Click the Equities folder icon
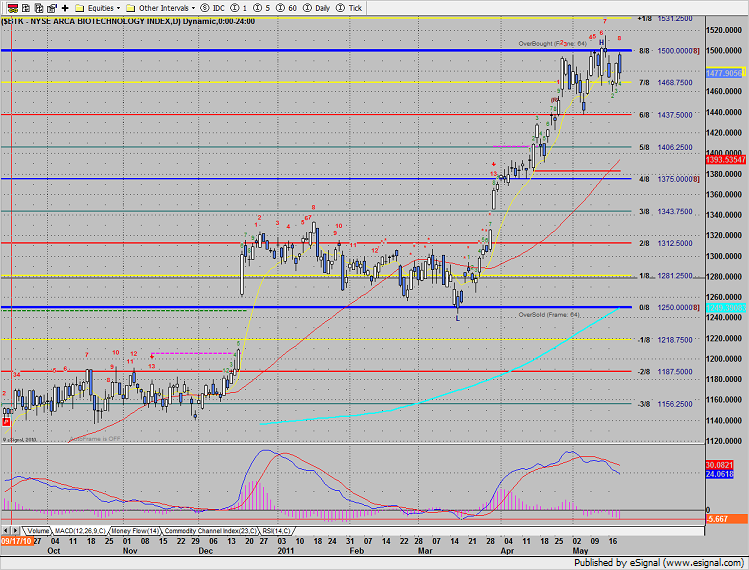 pos(80,8)
